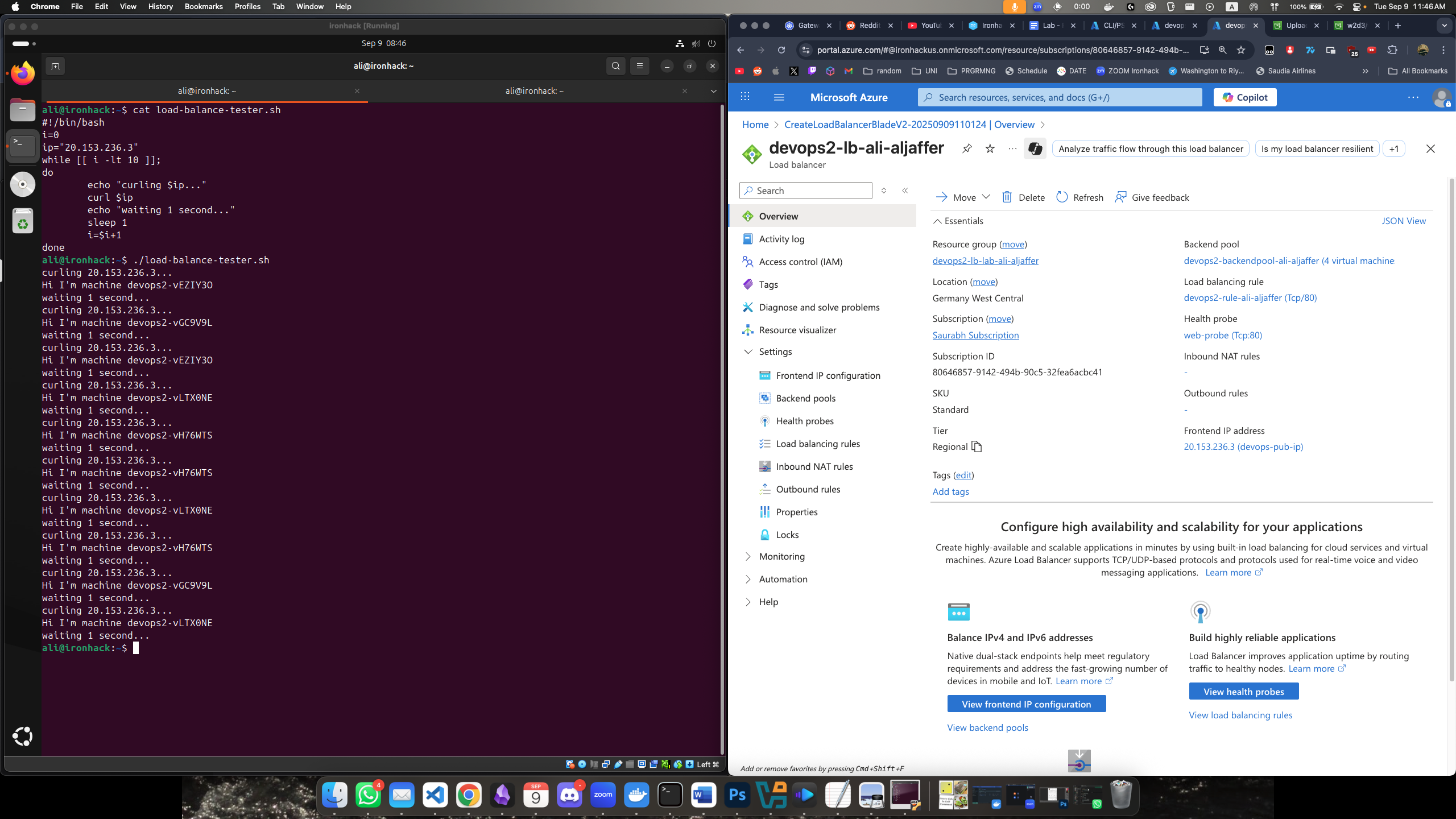
Task: Open new terminal tab icon
Action: [x=55, y=66]
